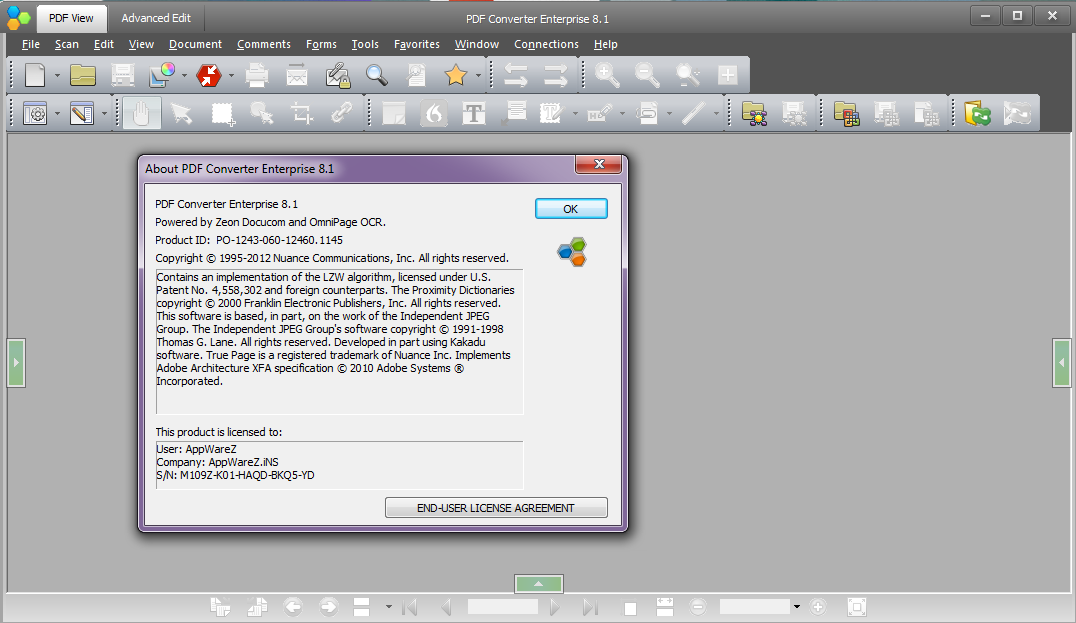This screenshot has height=623, width=1076.
Task: Open the File menu
Action: click(31, 44)
